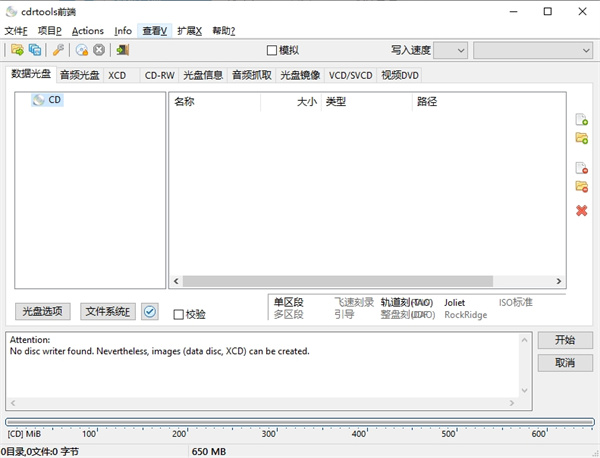Switch to the 光盘镜像 tab
This screenshot has width=600, height=458.
click(x=300, y=75)
